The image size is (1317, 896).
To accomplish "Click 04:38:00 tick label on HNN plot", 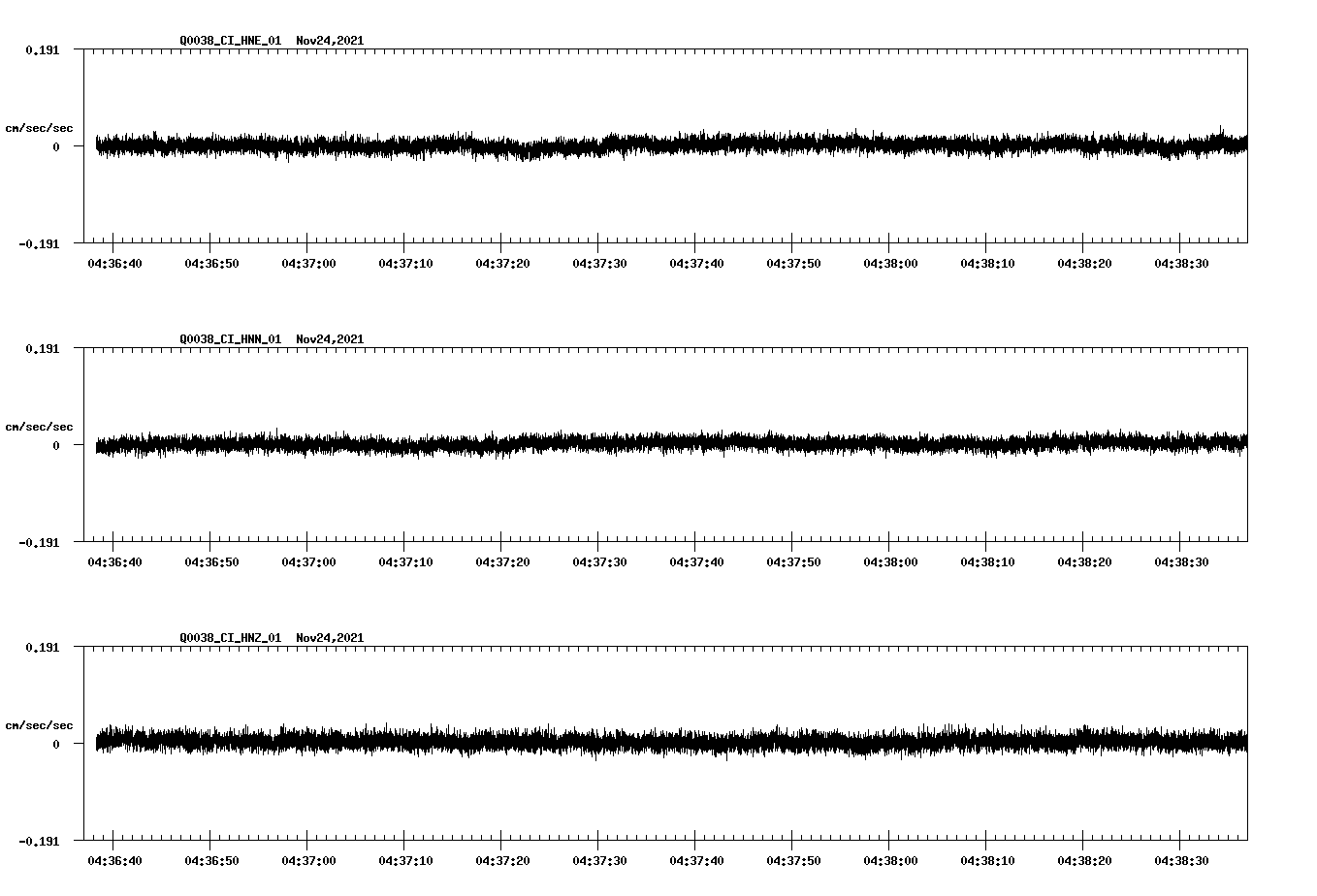I will (x=890, y=562).
